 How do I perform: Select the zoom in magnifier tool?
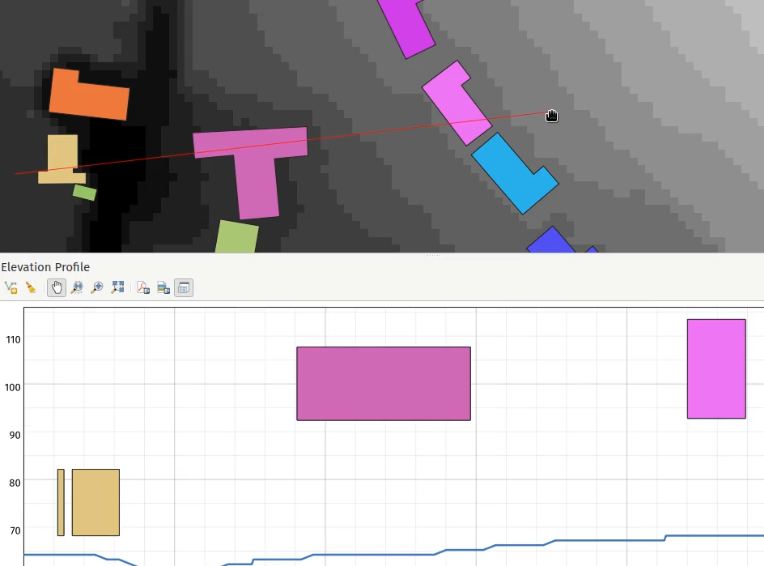pyautogui.click(x=97, y=288)
